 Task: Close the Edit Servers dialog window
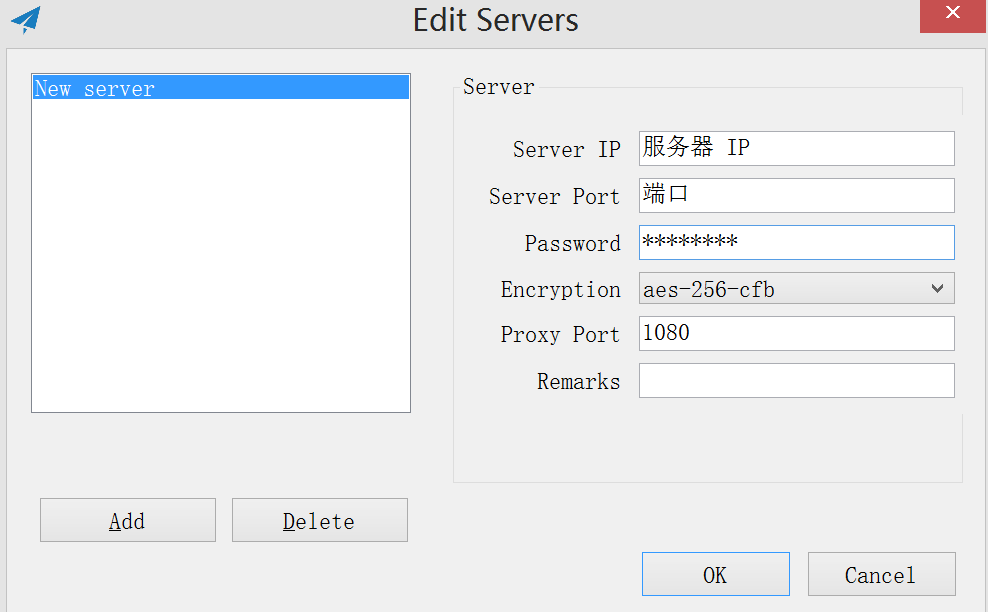952,17
